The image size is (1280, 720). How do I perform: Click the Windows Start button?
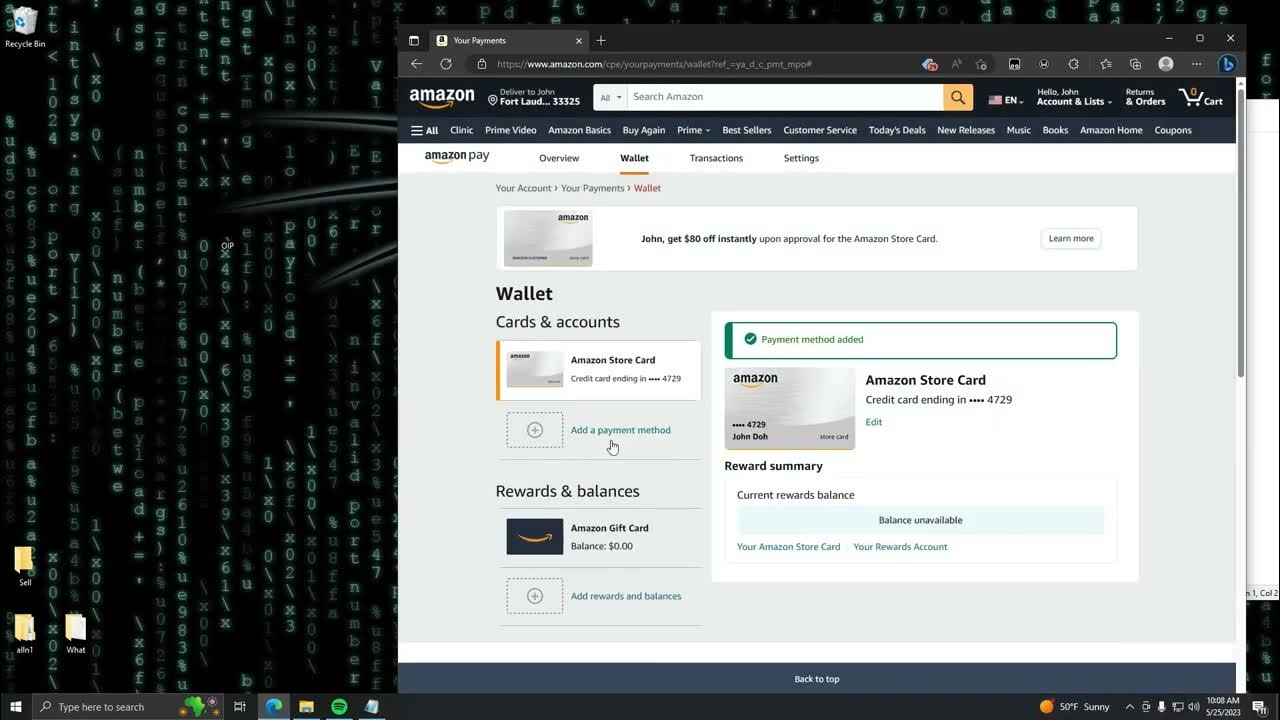point(16,706)
